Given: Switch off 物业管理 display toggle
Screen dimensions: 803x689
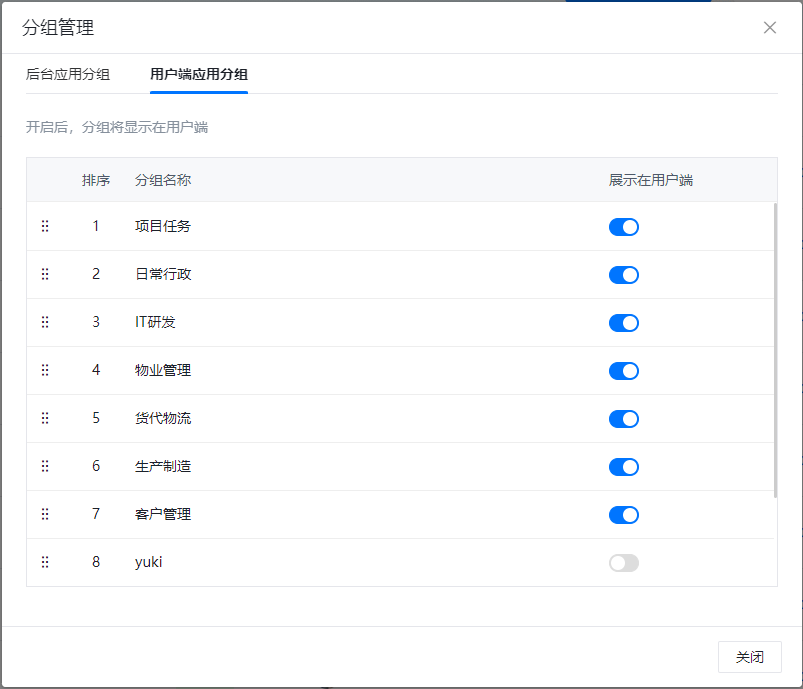Looking at the screenshot, I should (x=623, y=371).
